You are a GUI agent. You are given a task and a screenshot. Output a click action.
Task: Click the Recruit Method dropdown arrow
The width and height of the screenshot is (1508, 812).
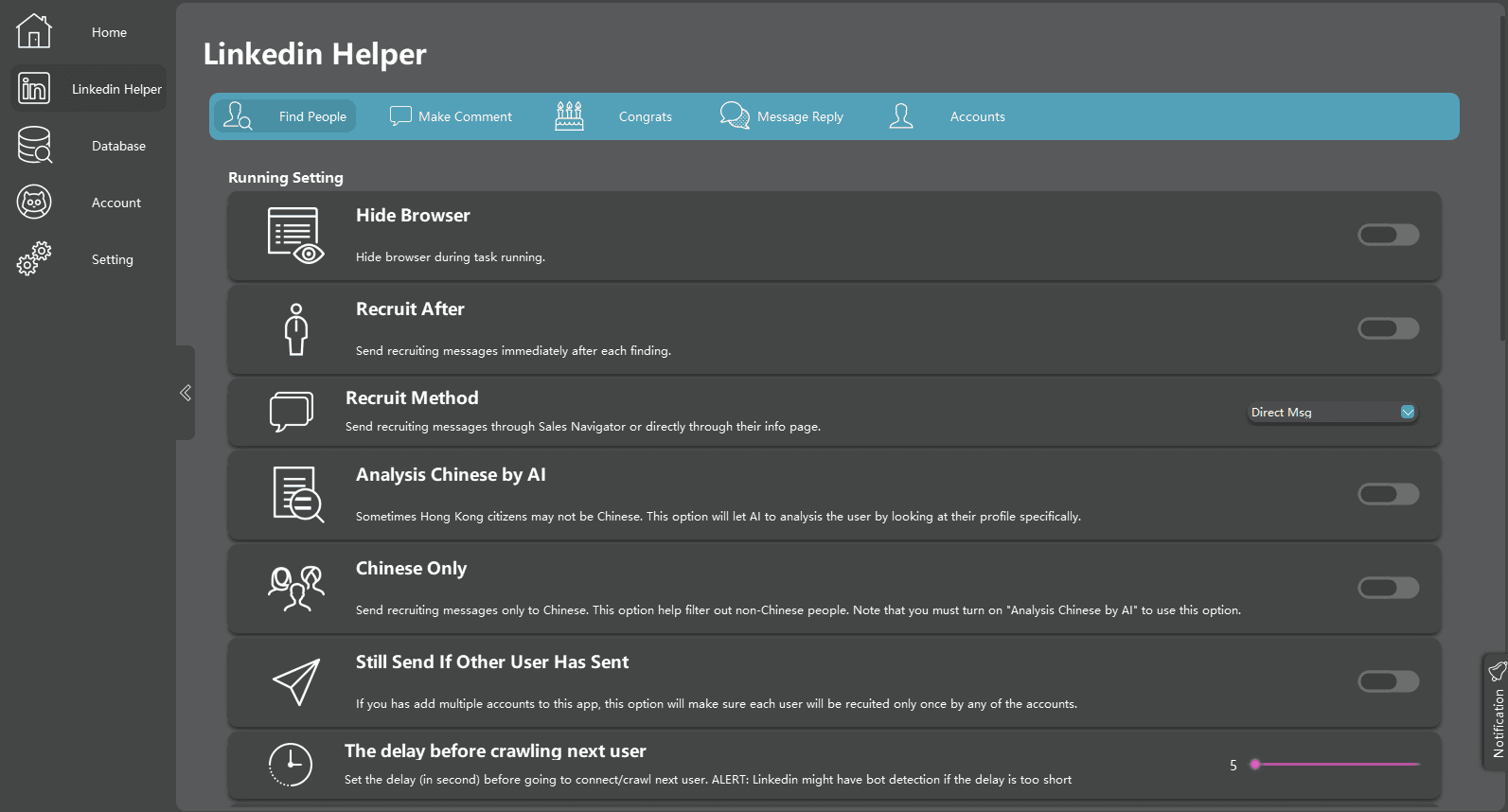click(x=1408, y=412)
